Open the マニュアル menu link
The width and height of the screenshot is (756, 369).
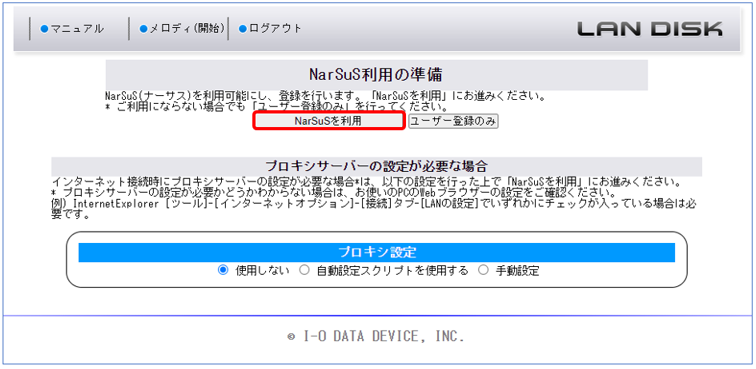(77, 29)
